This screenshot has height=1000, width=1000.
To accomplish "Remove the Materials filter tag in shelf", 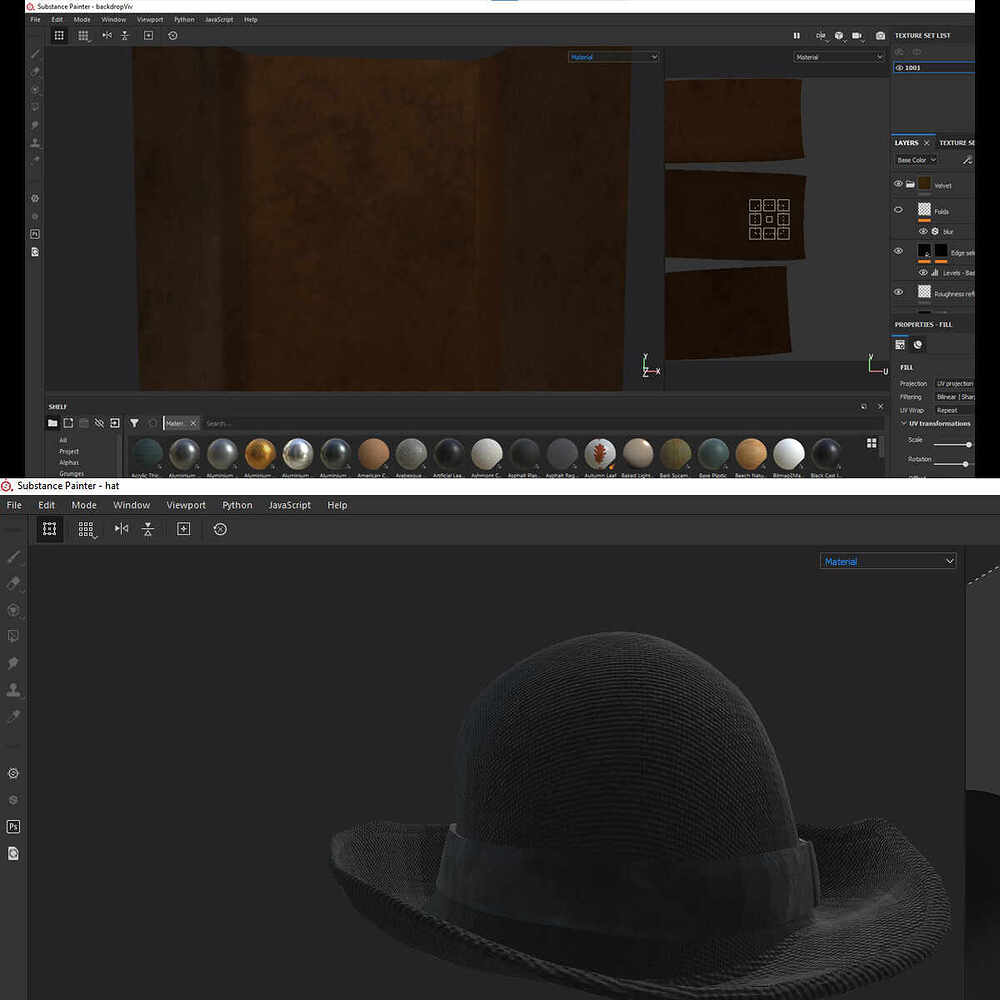I will pyautogui.click(x=193, y=423).
